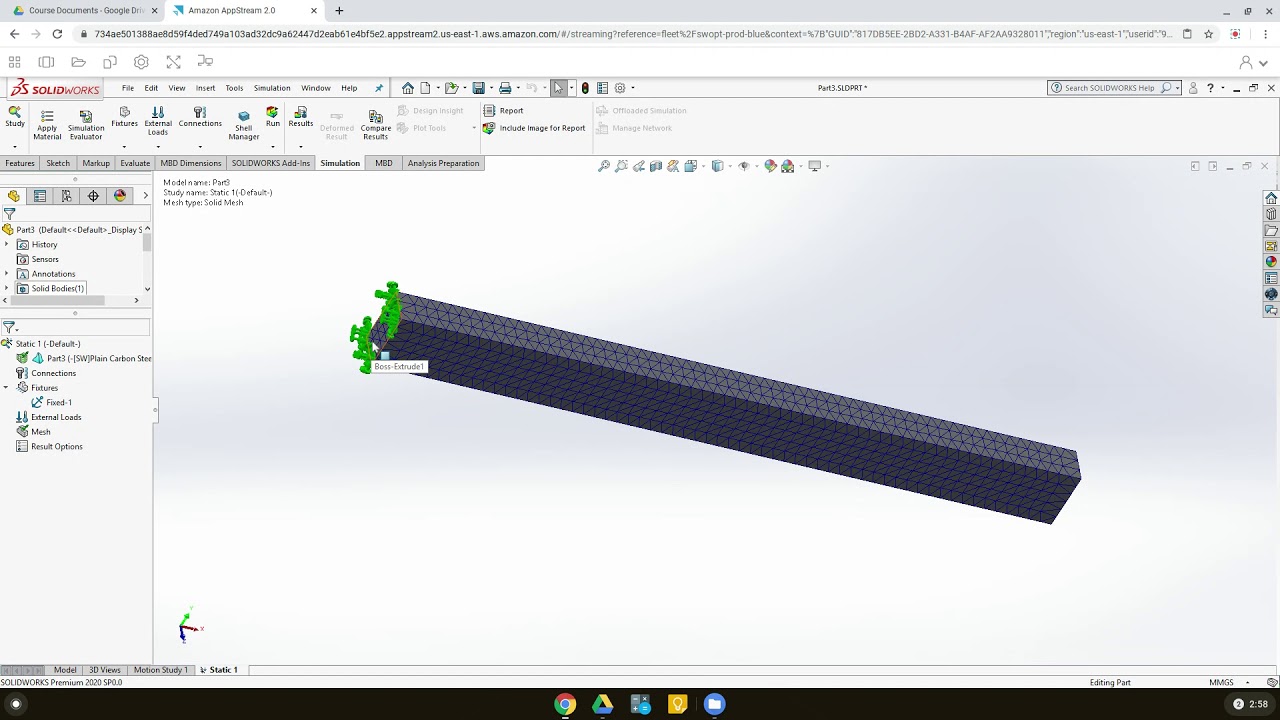Open the Study tool
The image size is (1280, 720).
click(x=15, y=117)
